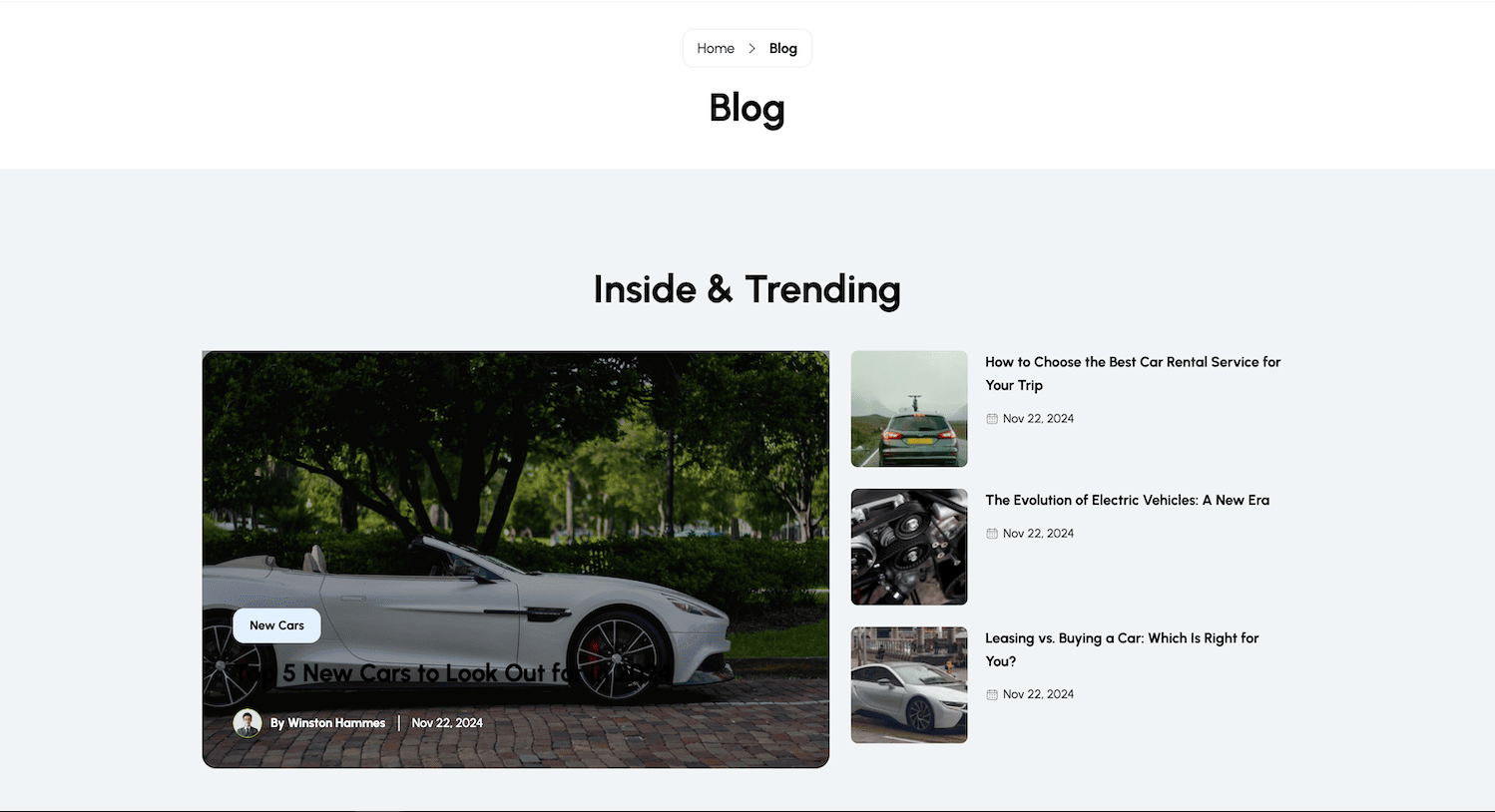Click the featured post date Nov 22, 2024
This screenshot has height=812, width=1495.
pyautogui.click(x=447, y=723)
